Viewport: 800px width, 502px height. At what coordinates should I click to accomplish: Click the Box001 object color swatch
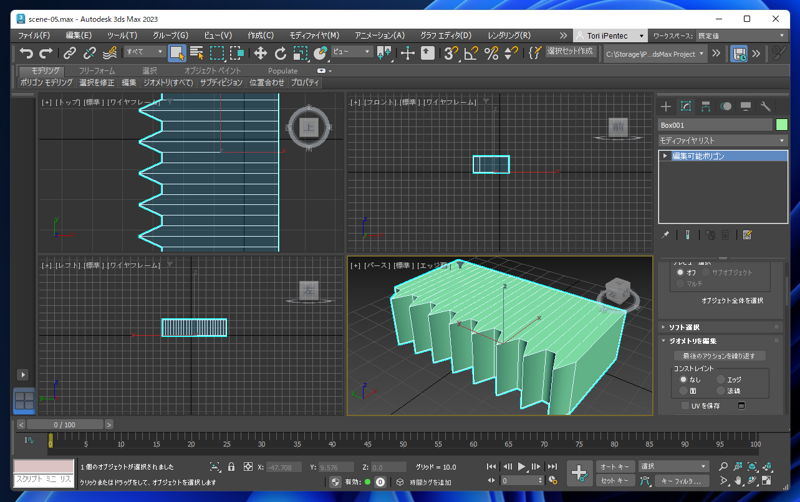coord(781,124)
